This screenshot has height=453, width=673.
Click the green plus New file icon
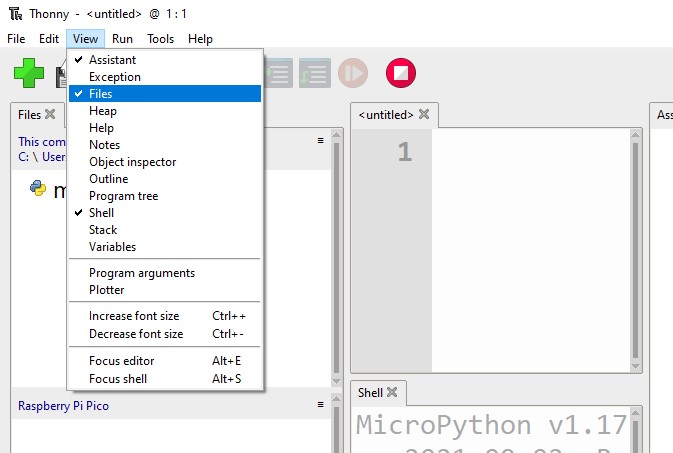29,73
